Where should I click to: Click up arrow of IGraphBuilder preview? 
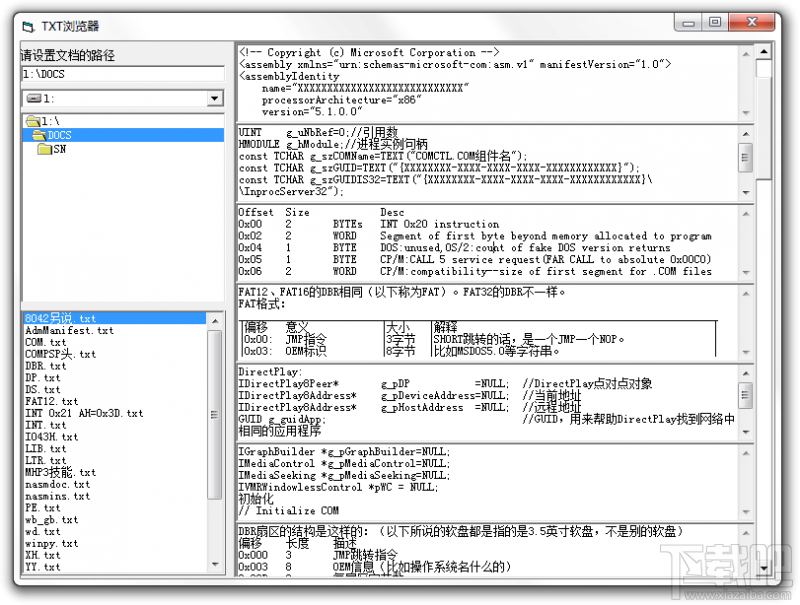tap(746, 453)
